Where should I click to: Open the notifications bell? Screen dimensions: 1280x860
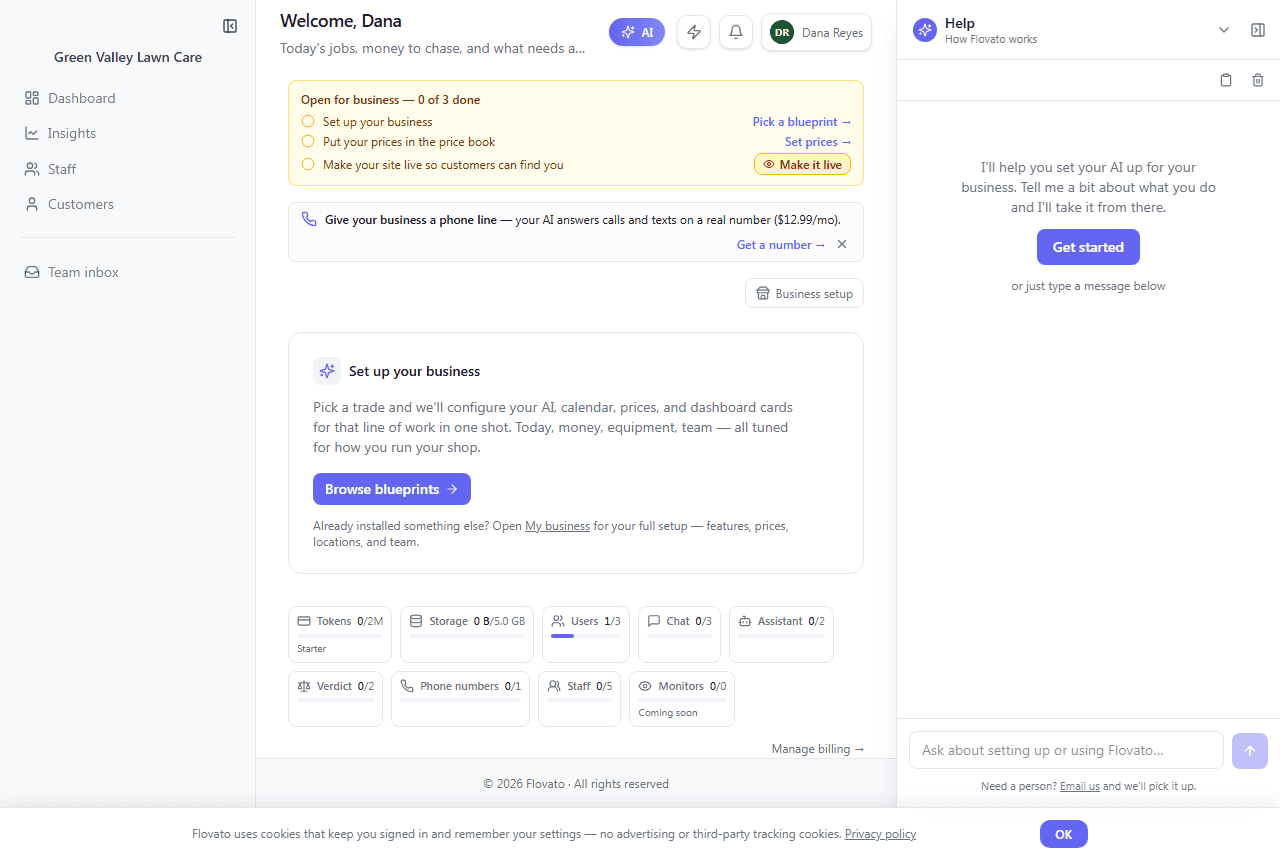tap(736, 32)
